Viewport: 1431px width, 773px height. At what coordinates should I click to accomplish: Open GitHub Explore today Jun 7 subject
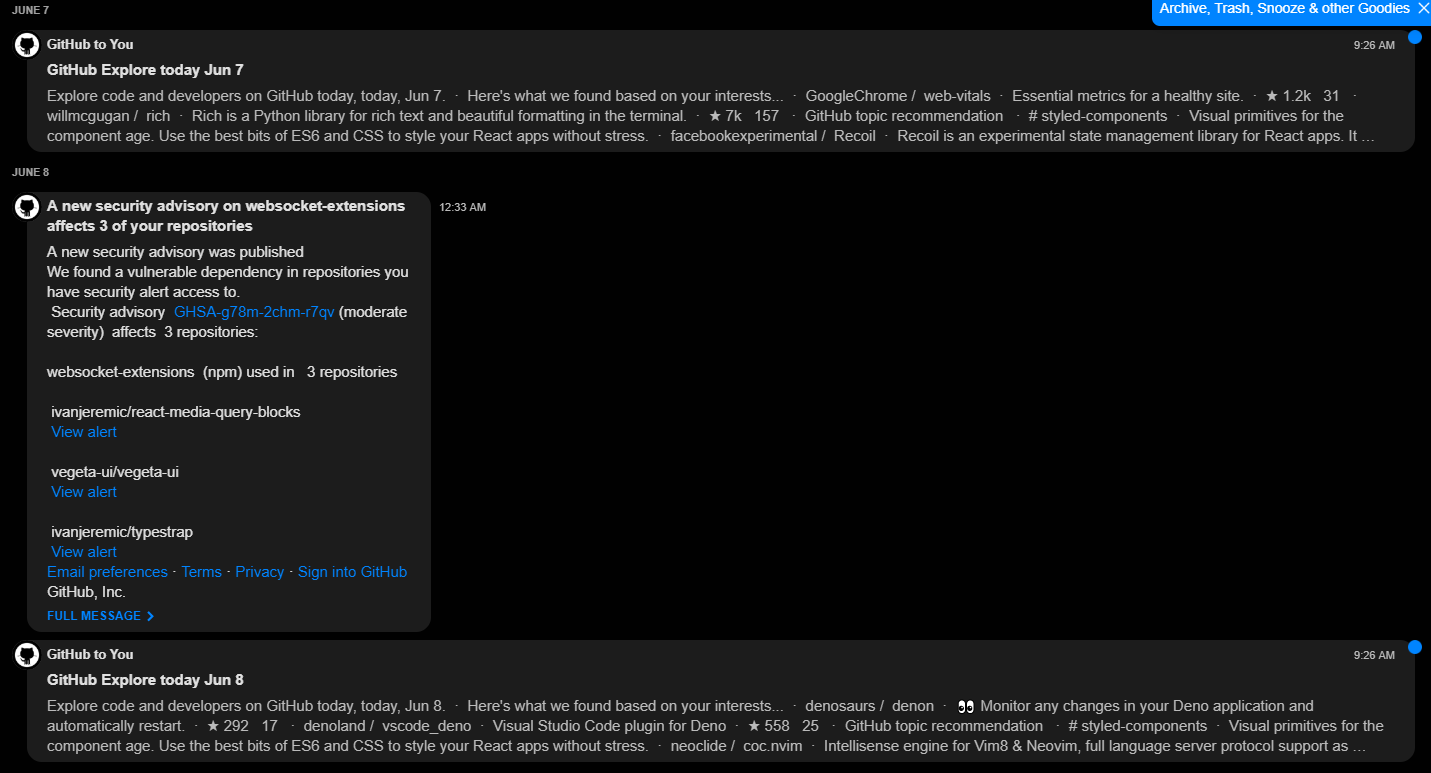(x=145, y=70)
